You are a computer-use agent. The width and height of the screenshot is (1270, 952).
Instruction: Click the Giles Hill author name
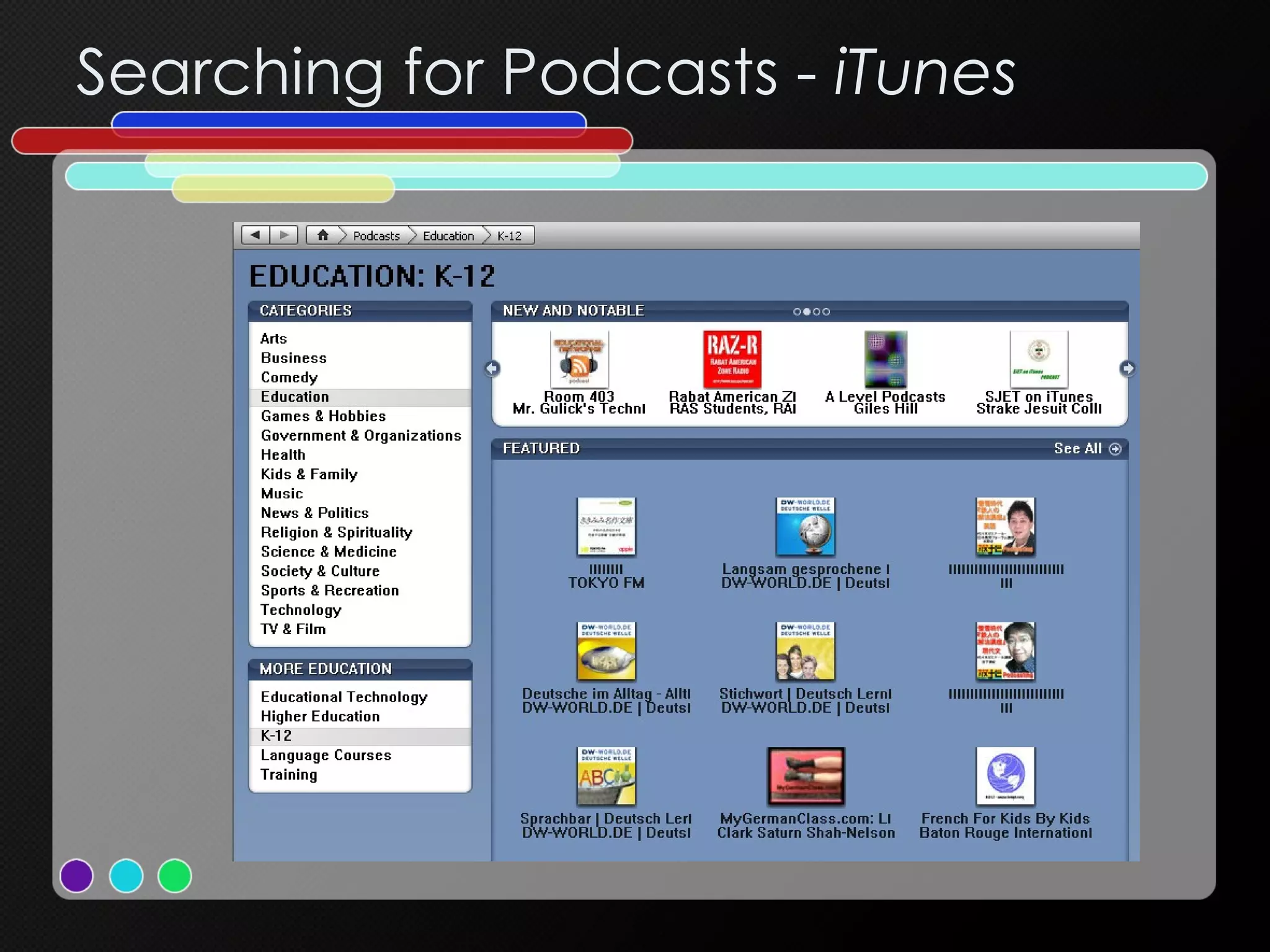[x=886, y=409]
